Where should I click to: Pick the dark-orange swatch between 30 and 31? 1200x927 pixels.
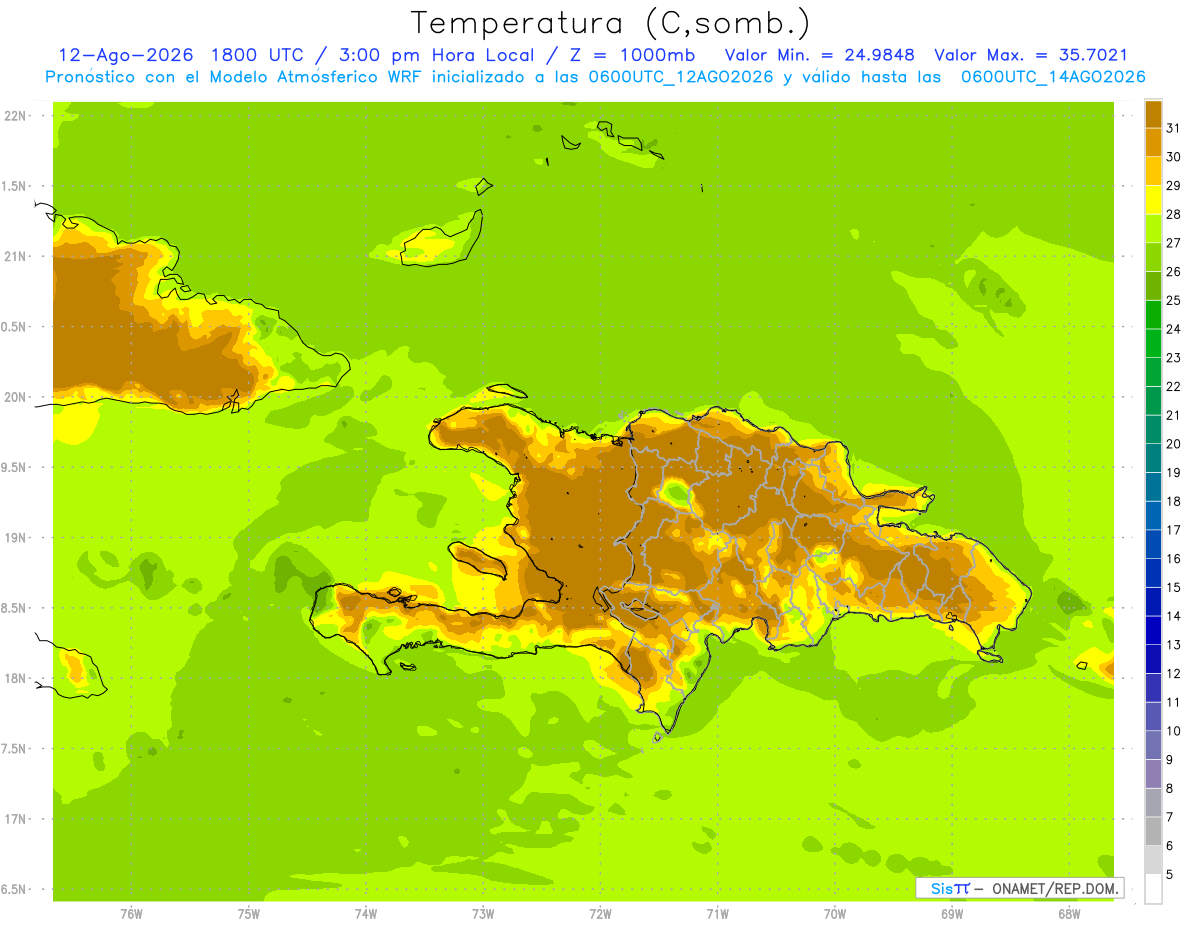coord(1154,142)
